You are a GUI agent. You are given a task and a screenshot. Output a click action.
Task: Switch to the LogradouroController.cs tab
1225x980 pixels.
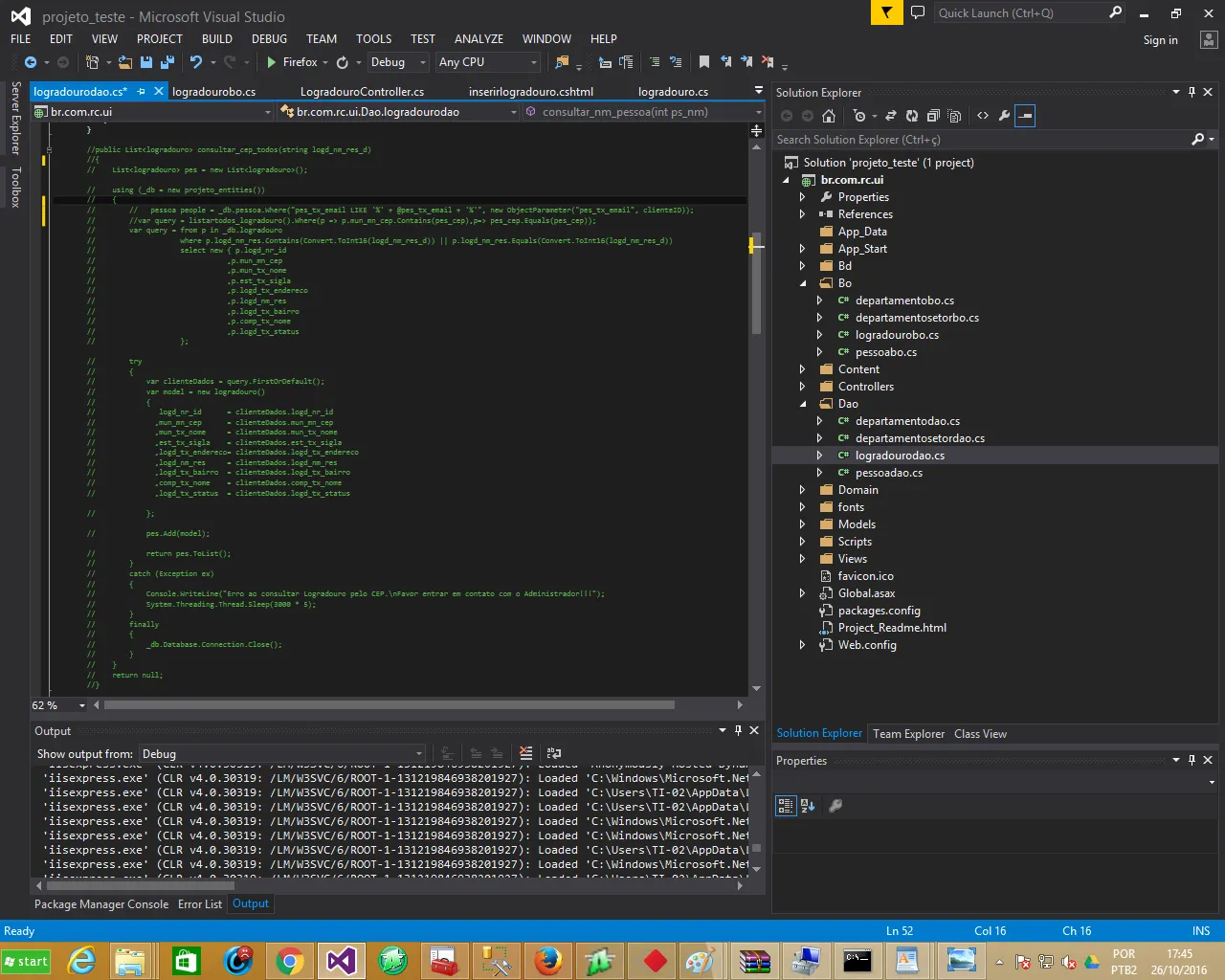tap(362, 92)
